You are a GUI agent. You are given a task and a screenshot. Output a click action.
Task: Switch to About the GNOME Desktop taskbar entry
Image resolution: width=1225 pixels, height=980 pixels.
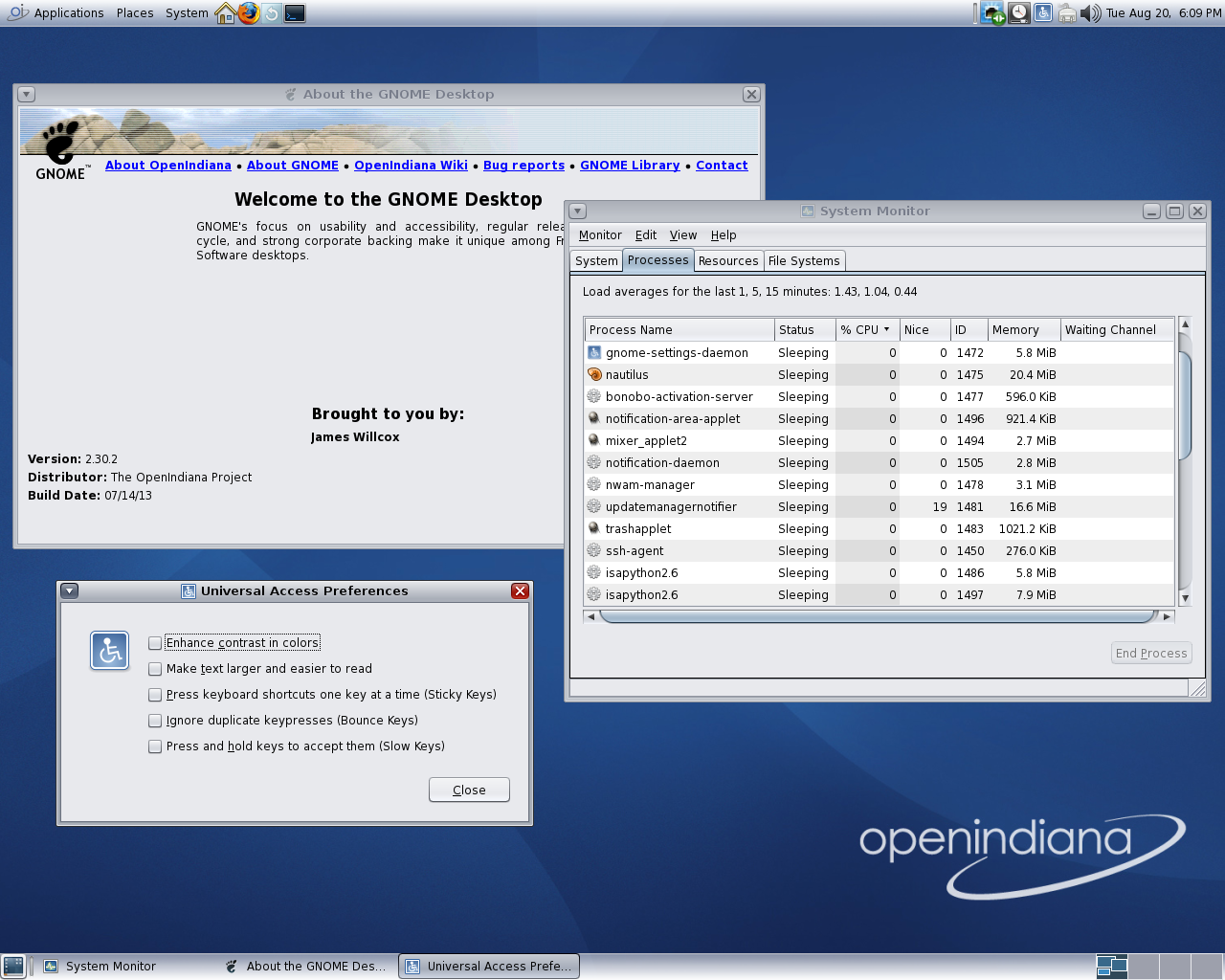click(306, 967)
